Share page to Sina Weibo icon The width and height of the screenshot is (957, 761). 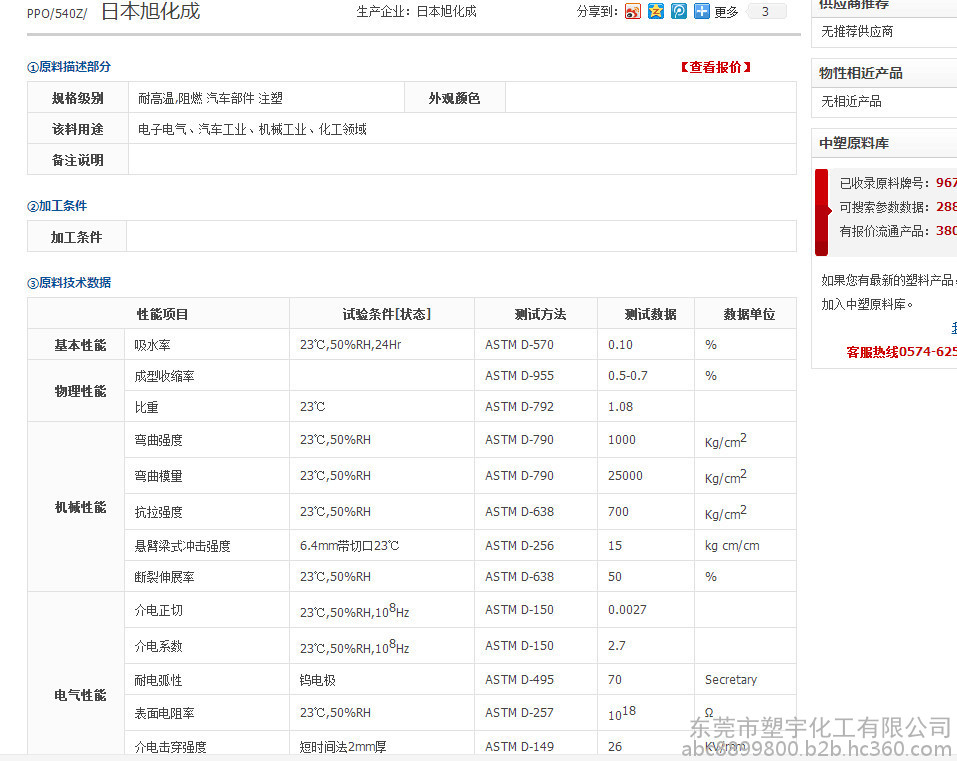(x=633, y=11)
